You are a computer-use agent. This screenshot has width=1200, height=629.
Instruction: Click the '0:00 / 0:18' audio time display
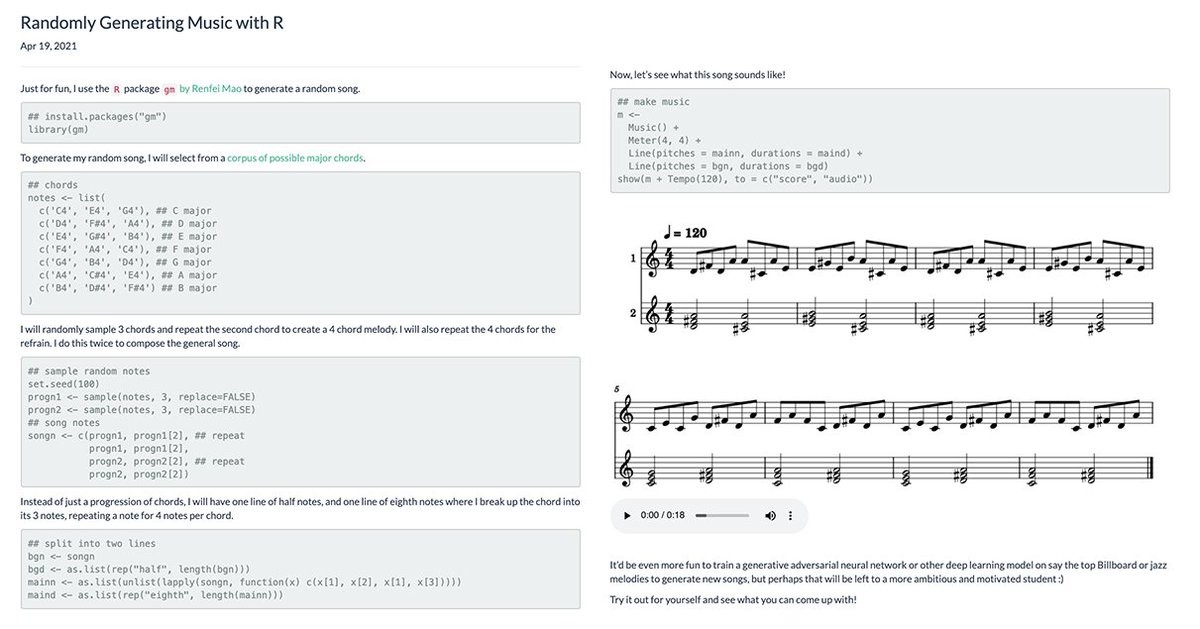point(661,516)
